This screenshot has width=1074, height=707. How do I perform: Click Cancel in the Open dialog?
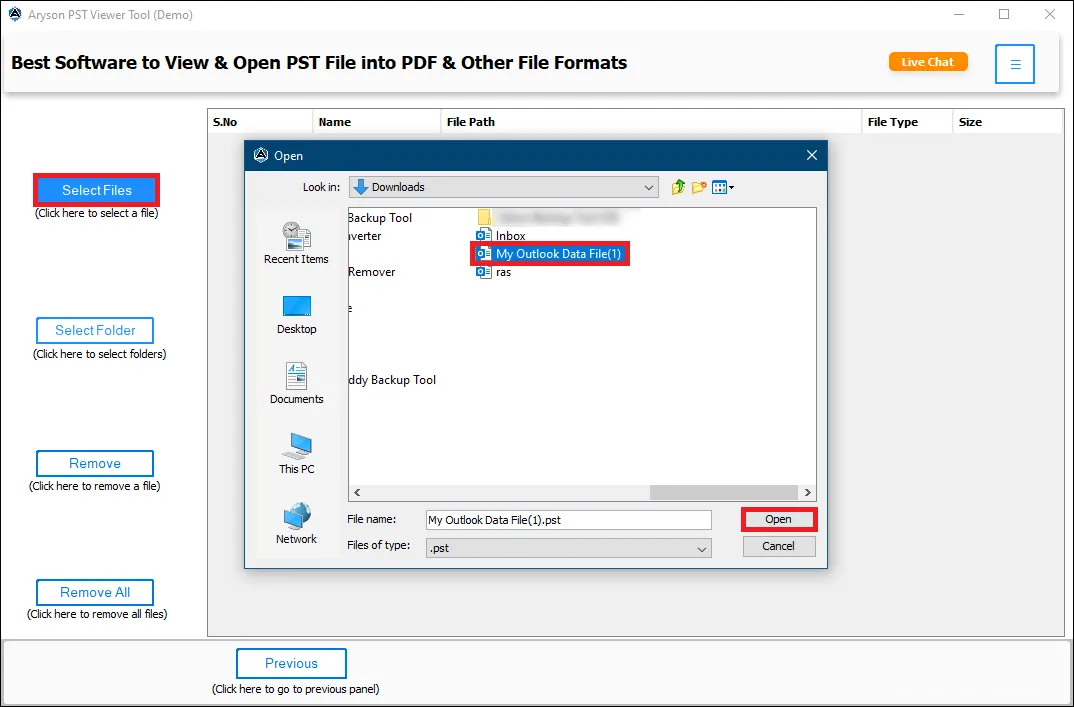[779, 546]
